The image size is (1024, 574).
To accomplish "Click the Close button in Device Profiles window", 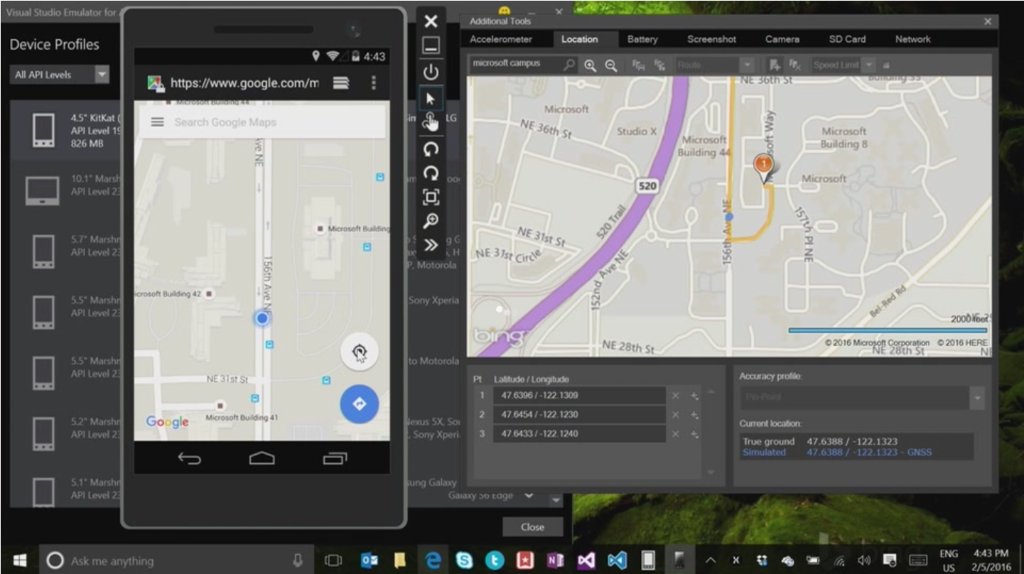I will coord(532,527).
